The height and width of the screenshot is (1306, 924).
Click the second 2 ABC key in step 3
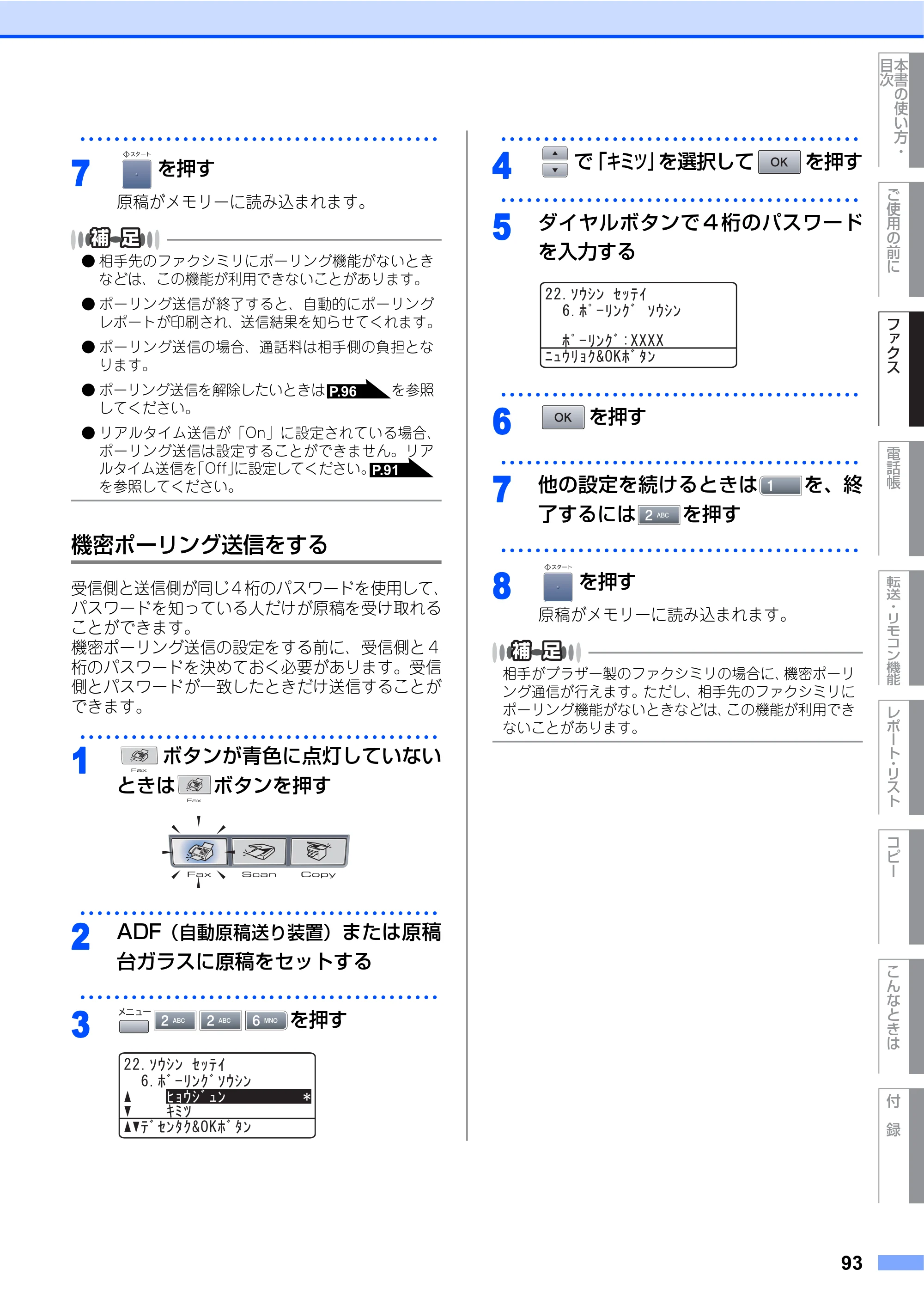[220, 1020]
